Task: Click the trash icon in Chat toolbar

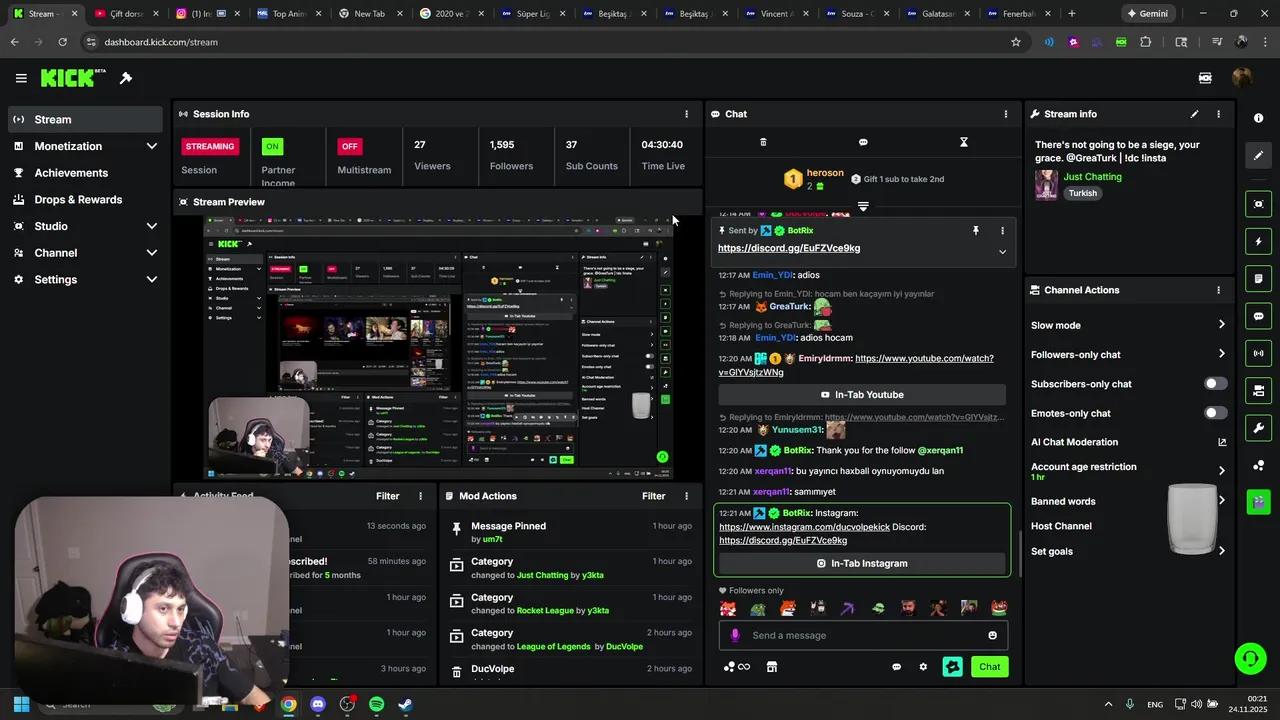Action: (x=763, y=142)
